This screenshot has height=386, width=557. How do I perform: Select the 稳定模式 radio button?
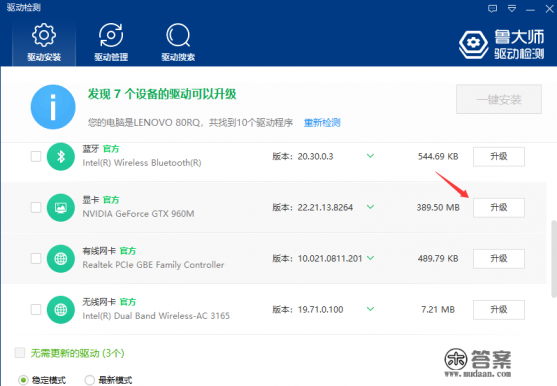(23, 380)
